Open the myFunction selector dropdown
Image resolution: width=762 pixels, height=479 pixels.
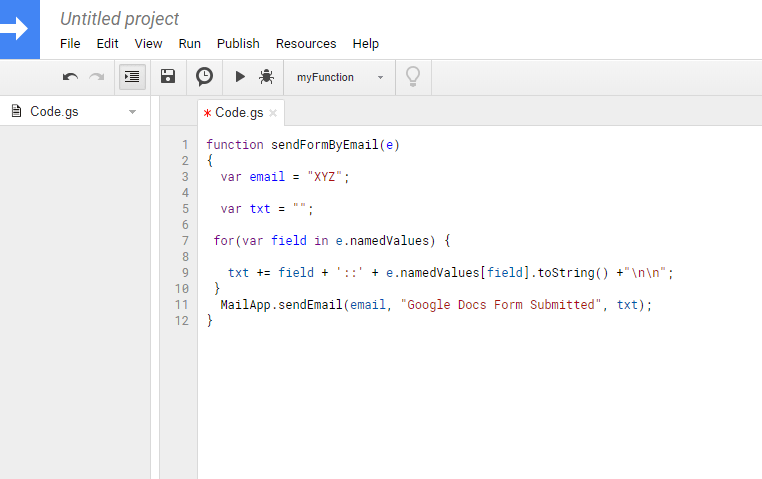[x=340, y=77]
